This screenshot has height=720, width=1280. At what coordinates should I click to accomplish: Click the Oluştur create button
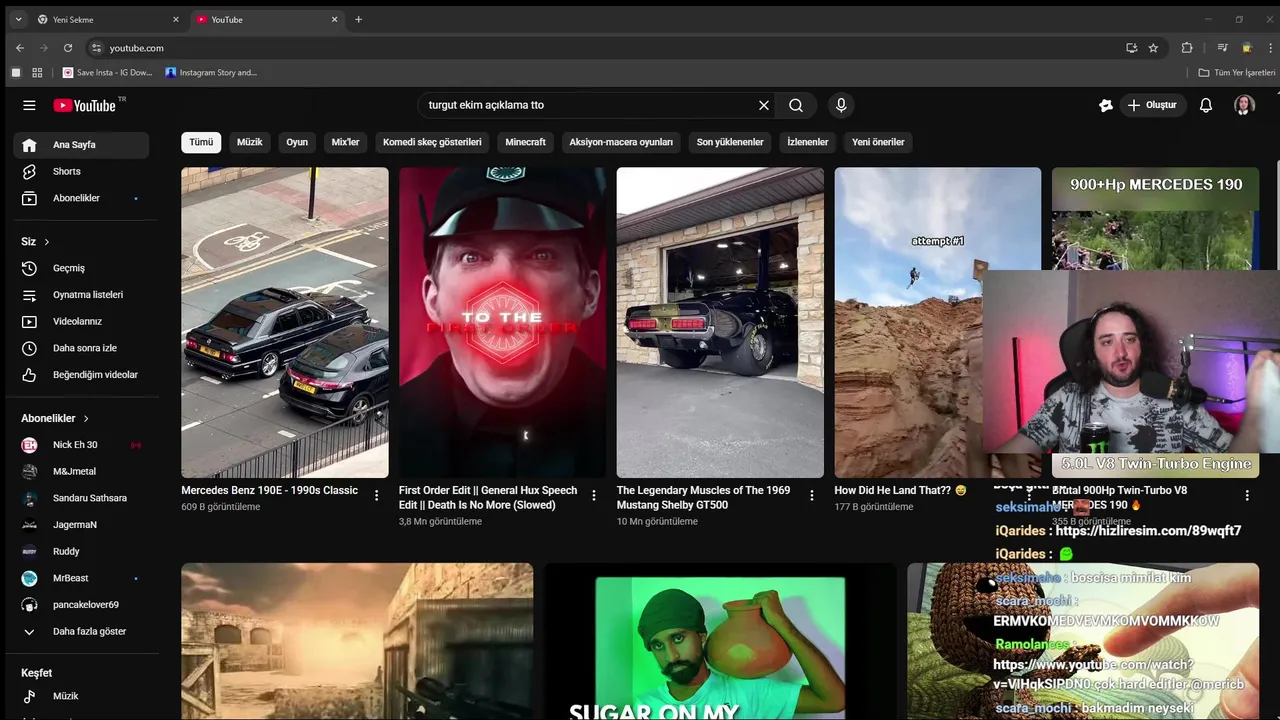(1152, 105)
